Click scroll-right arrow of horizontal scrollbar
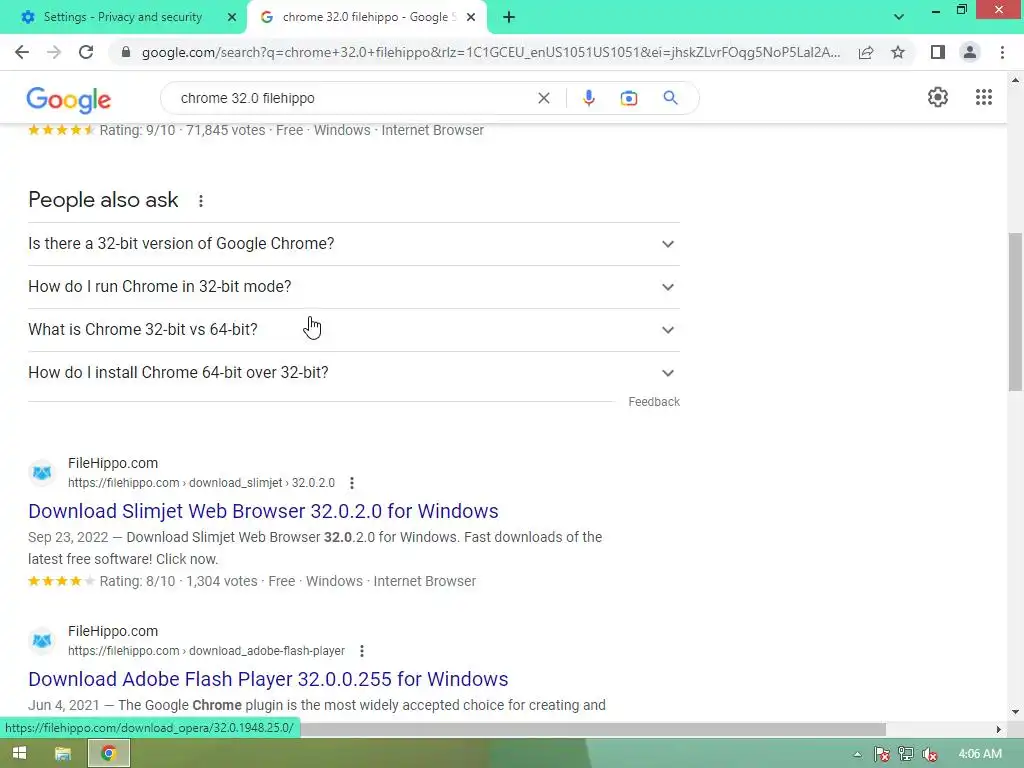This screenshot has width=1024, height=768. point(998,729)
